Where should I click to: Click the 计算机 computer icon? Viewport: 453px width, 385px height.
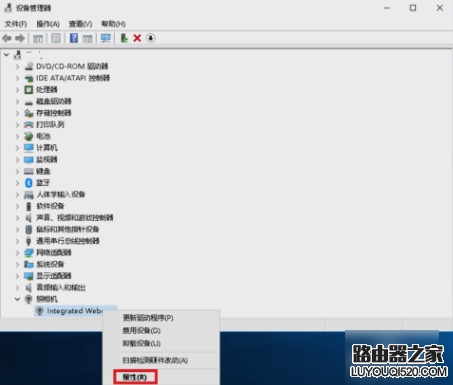click(x=29, y=148)
